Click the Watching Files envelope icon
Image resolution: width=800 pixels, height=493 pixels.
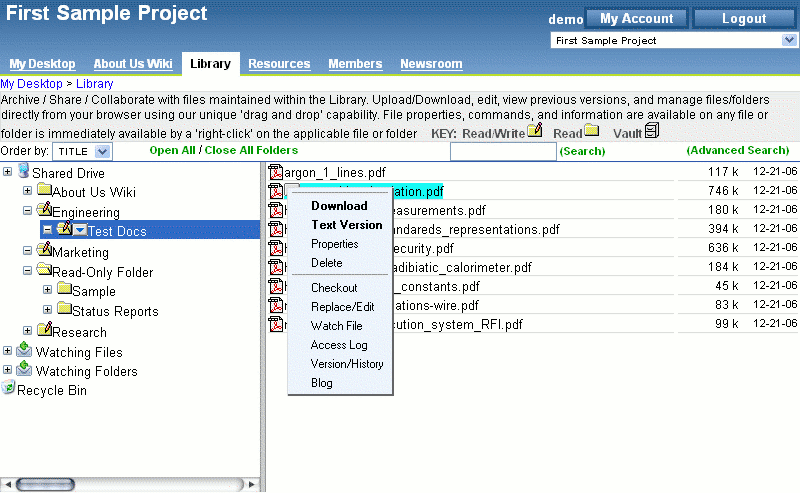[24, 350]
